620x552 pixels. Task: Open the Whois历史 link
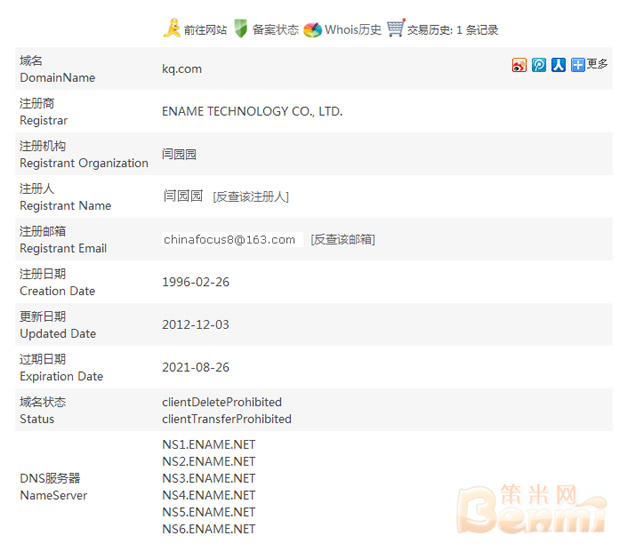353,30
